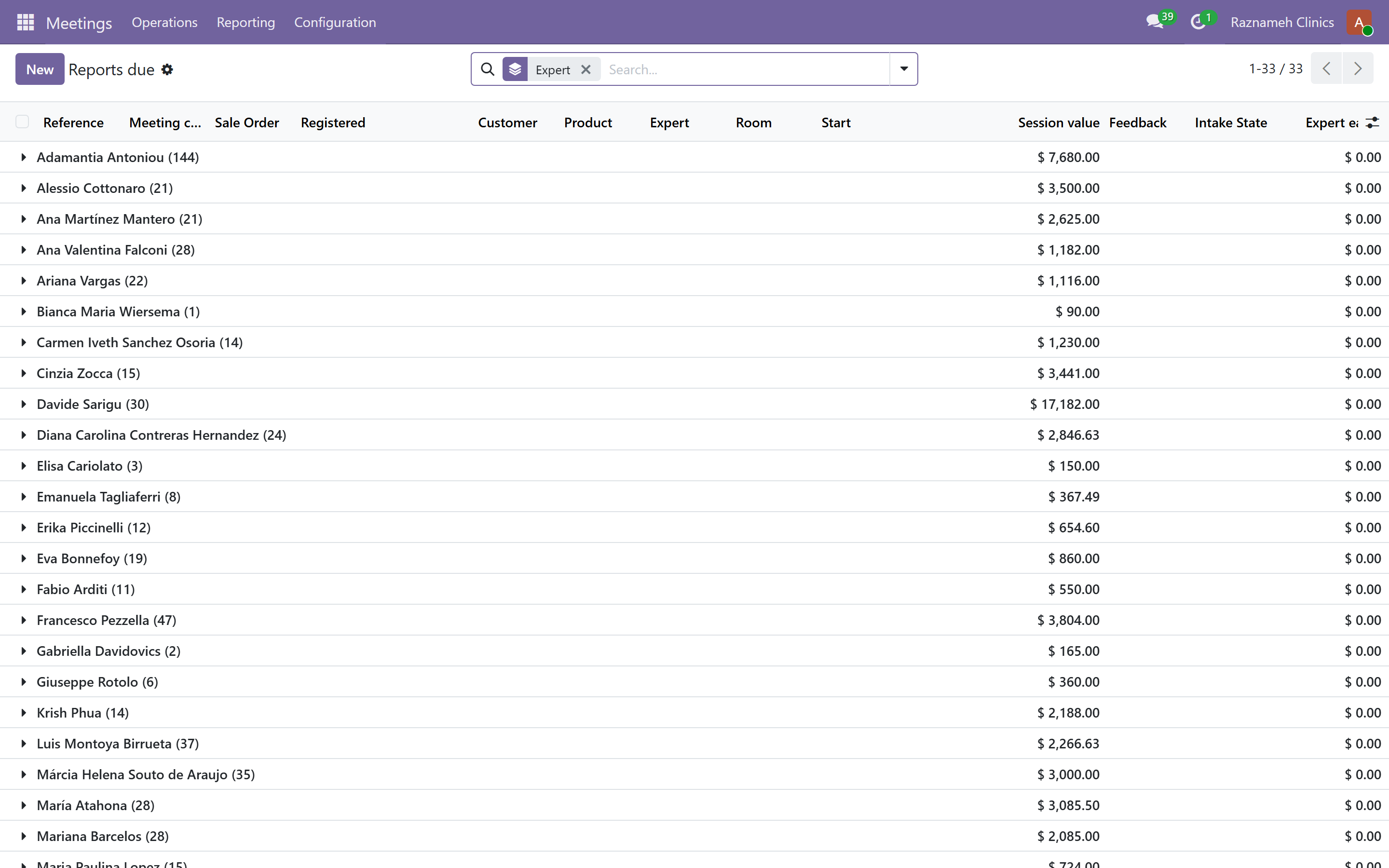Expand the Mariana Barcelos group
This screenshot has width=1389, height=868.
[x=24, y=836]
